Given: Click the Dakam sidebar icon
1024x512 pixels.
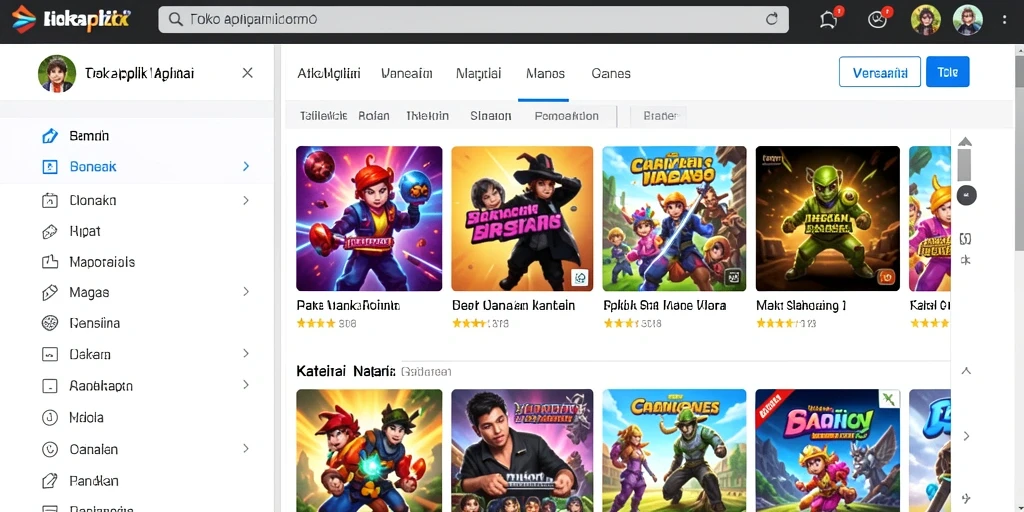Looking at the screenshot, I should (x=50, y=355).
